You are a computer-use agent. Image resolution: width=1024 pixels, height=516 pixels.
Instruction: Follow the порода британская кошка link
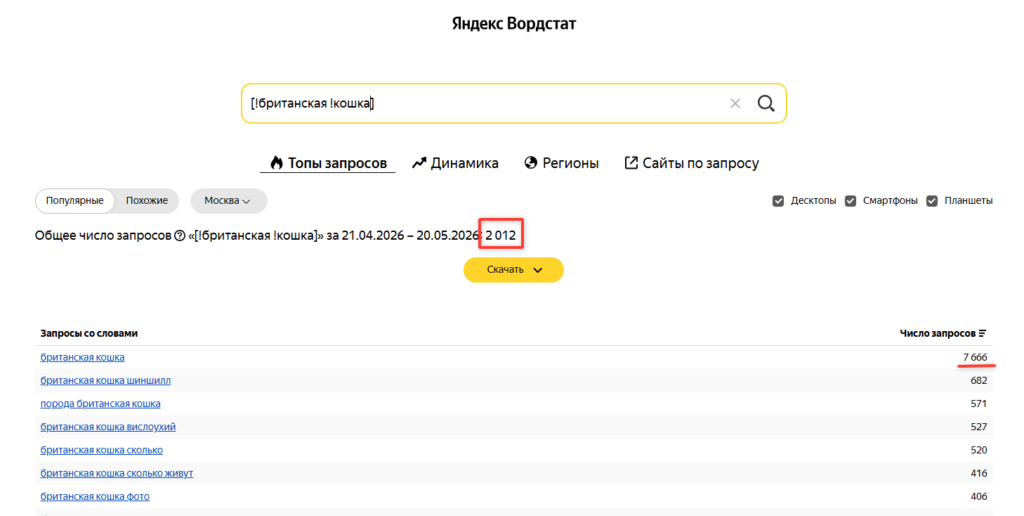pos(100,404)
